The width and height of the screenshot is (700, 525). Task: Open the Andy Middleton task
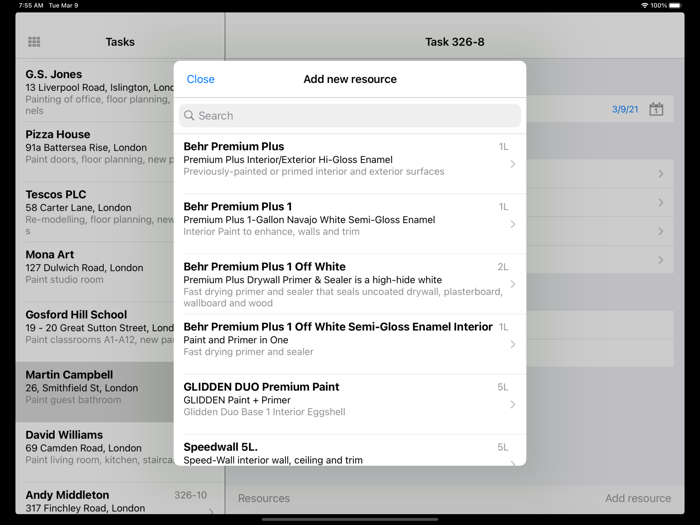pos(120,499)
